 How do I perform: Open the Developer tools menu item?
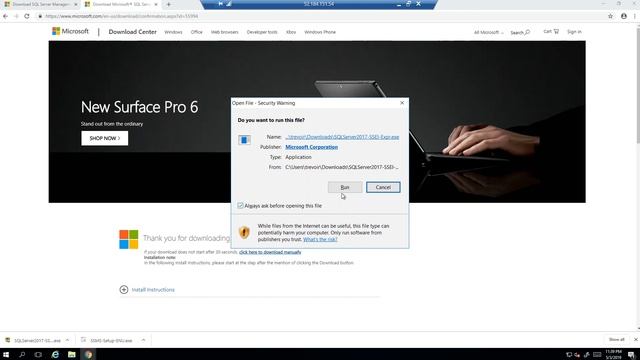pos(262,32)
